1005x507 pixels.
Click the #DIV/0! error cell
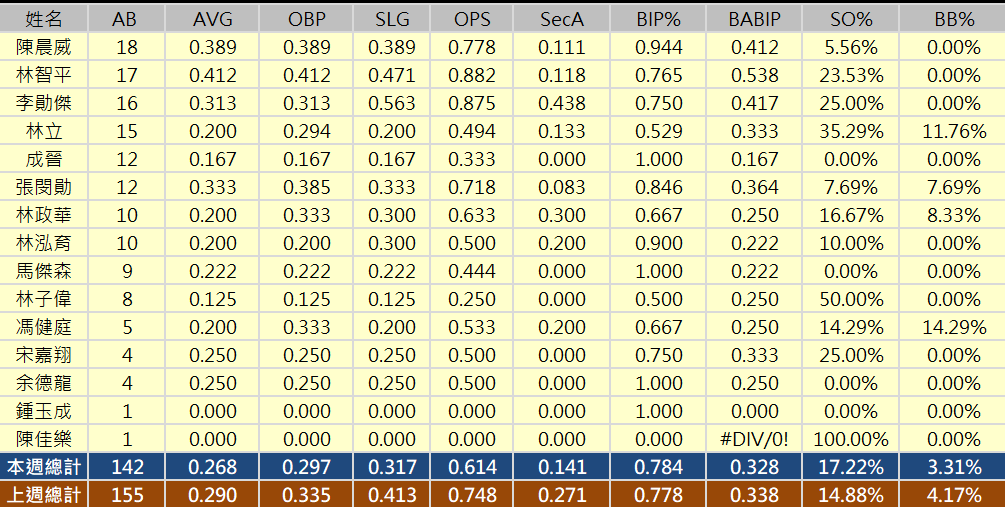754,439
